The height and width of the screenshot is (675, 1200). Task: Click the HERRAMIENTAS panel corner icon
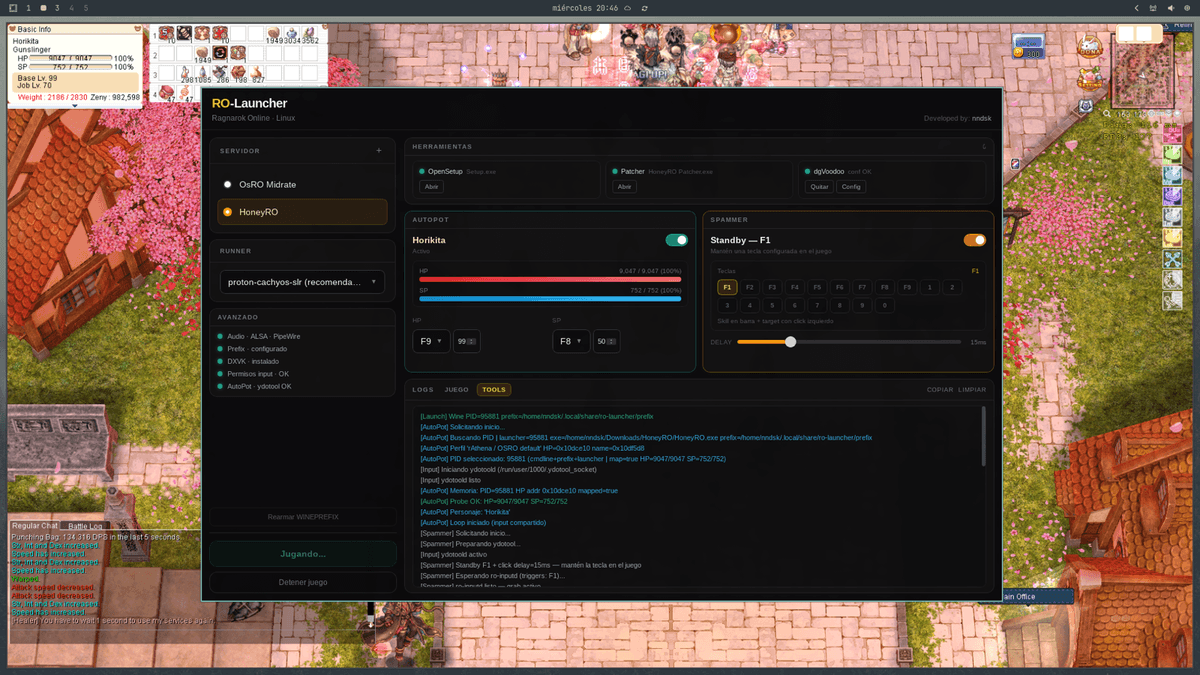pyautogui.click(x=984, y=146)
